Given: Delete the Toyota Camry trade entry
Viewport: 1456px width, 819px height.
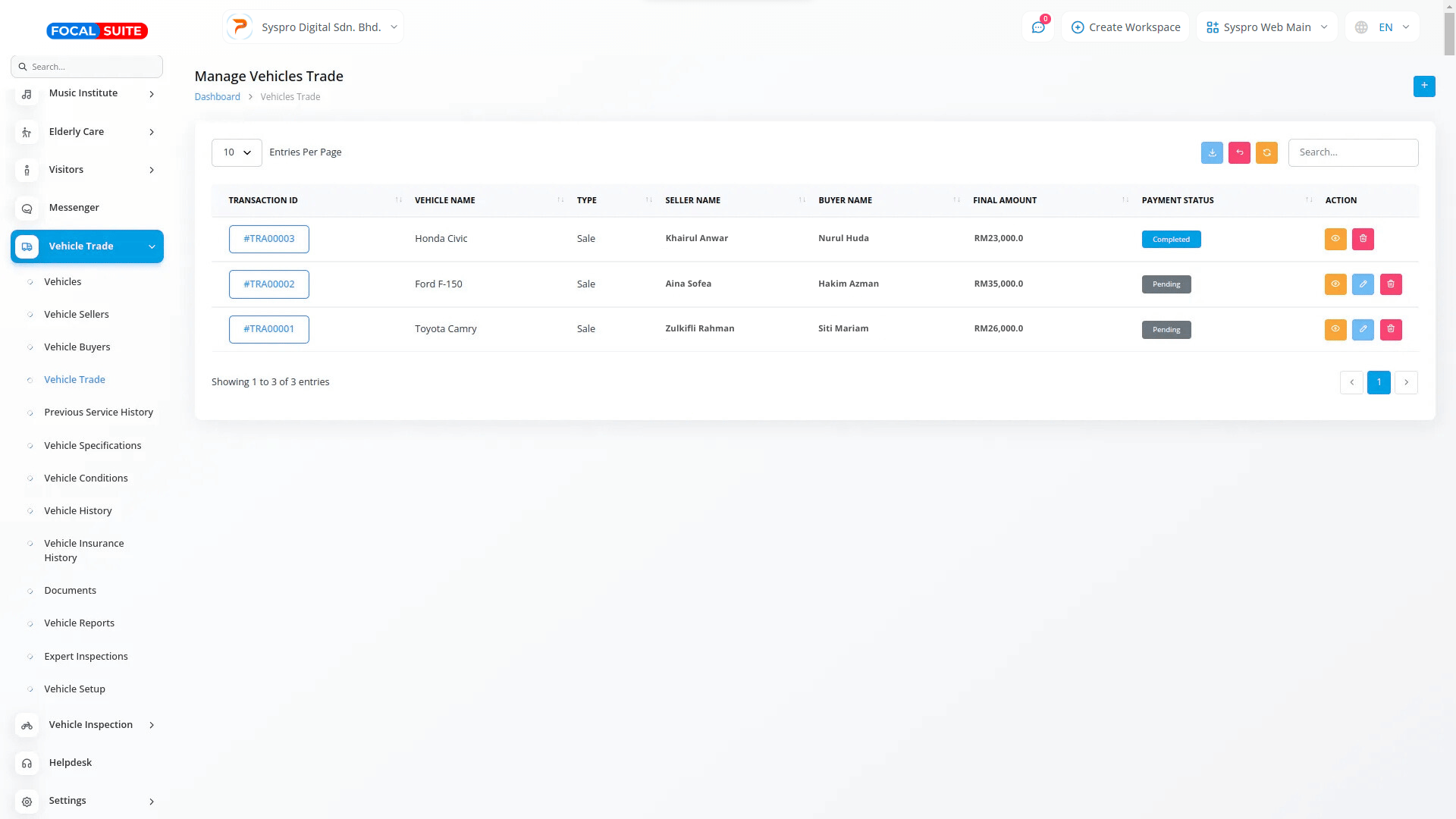Looking at the screenshot, I should pos(1390,329).
